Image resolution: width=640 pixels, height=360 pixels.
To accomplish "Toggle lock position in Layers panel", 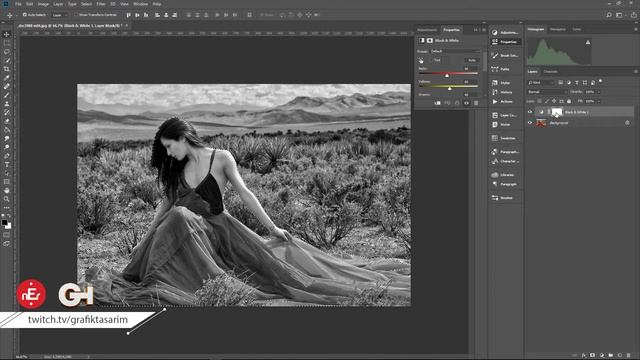I will 554,101.
